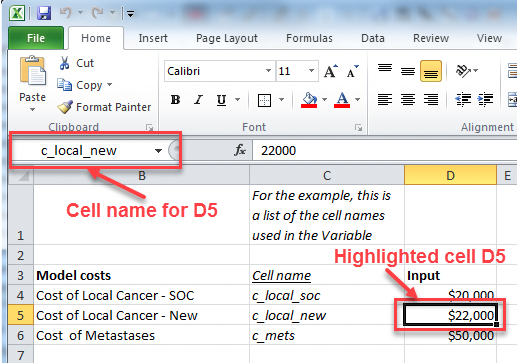The height and width of the screenshot is (364, 519).
Task: Open fill color dropdown arrow
Action: (324, 99)
